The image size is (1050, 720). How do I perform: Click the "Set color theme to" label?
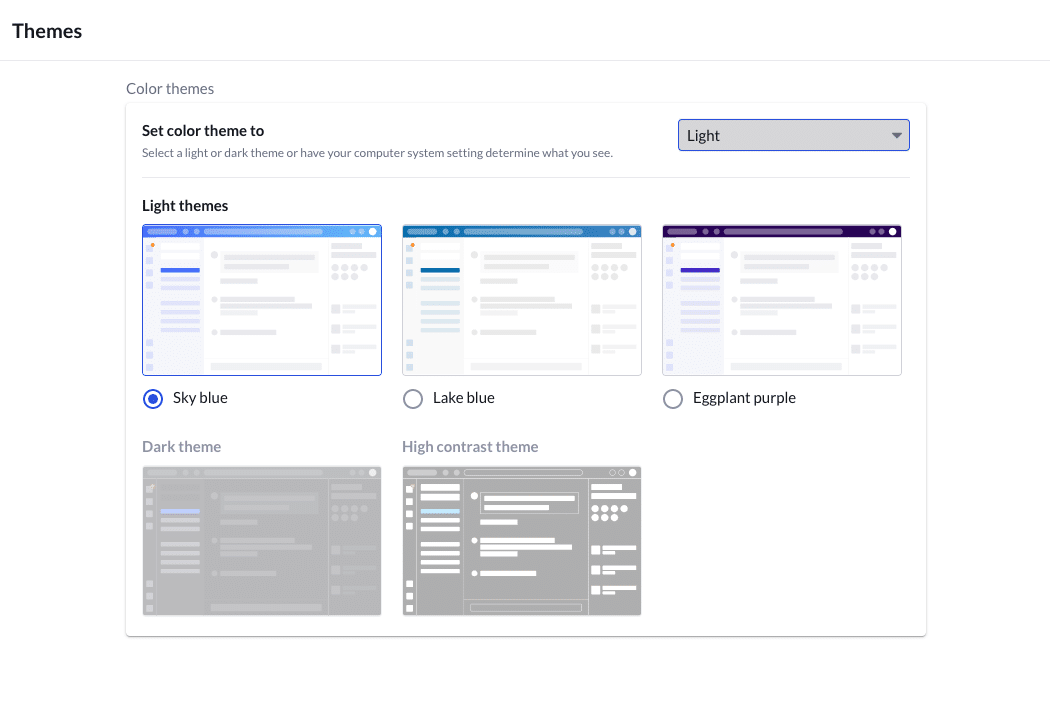203,131
